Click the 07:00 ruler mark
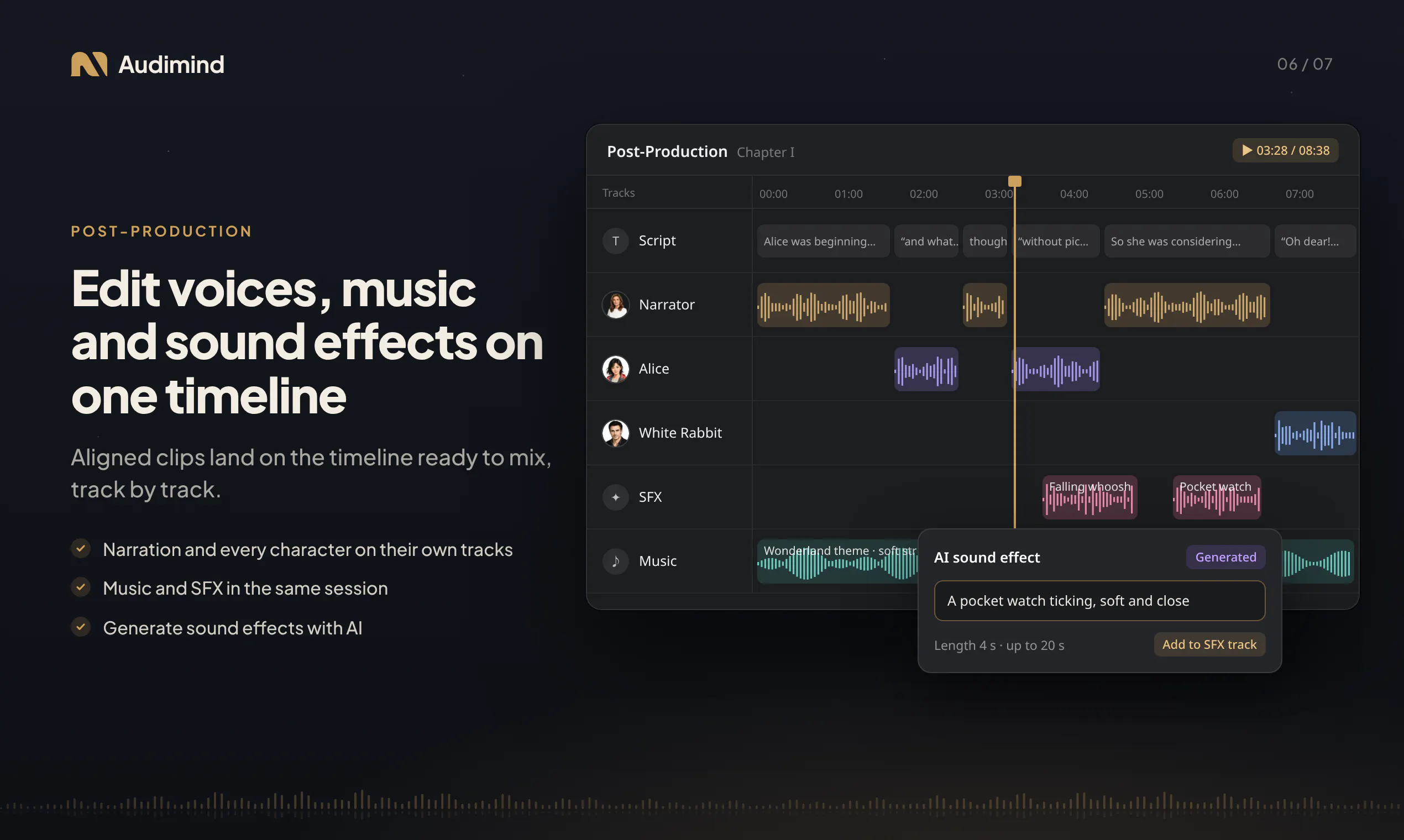The height and width of the screenshot is (840, 1404). click(1300, 193)
